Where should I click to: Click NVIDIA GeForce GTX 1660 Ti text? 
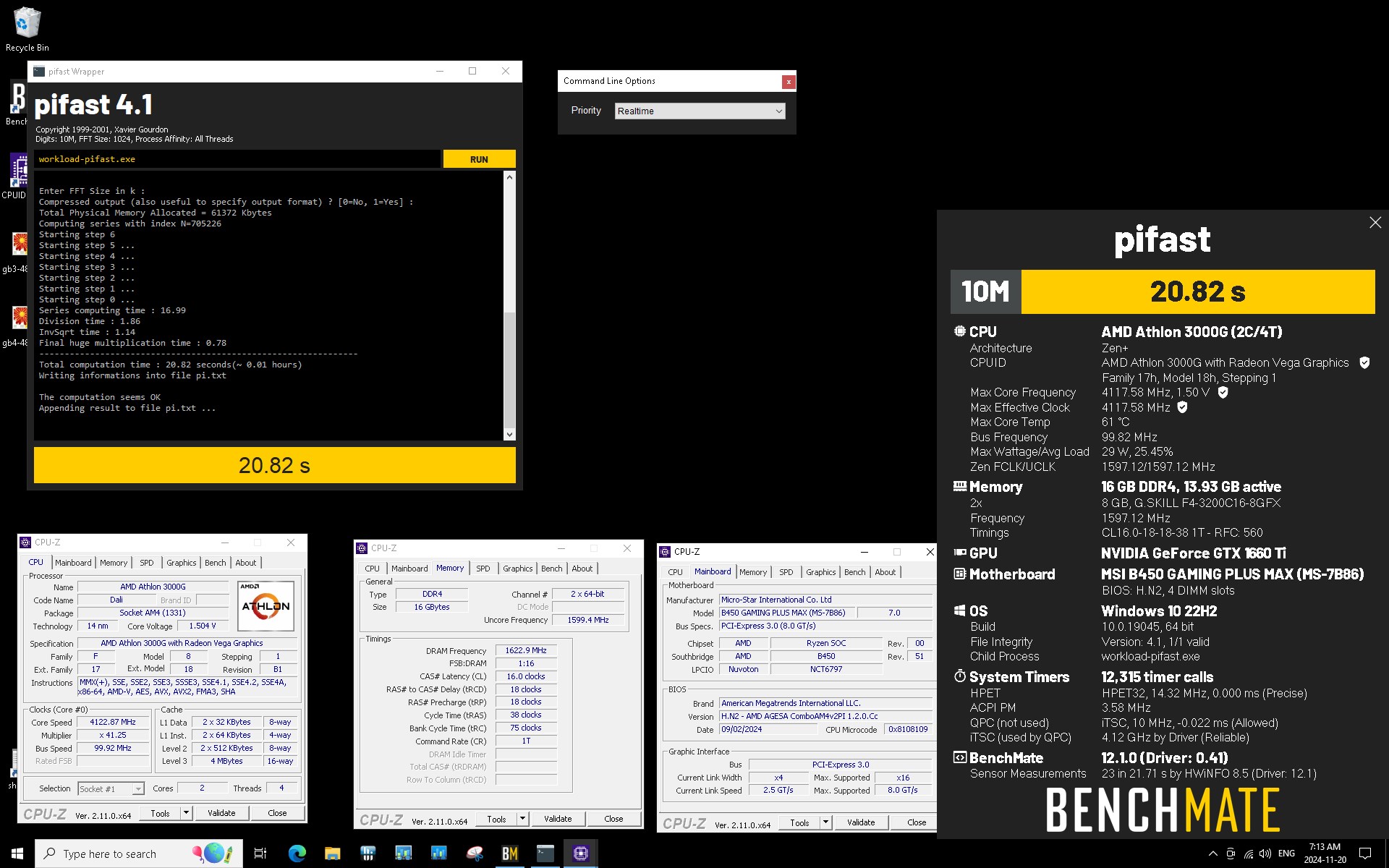1193,553
